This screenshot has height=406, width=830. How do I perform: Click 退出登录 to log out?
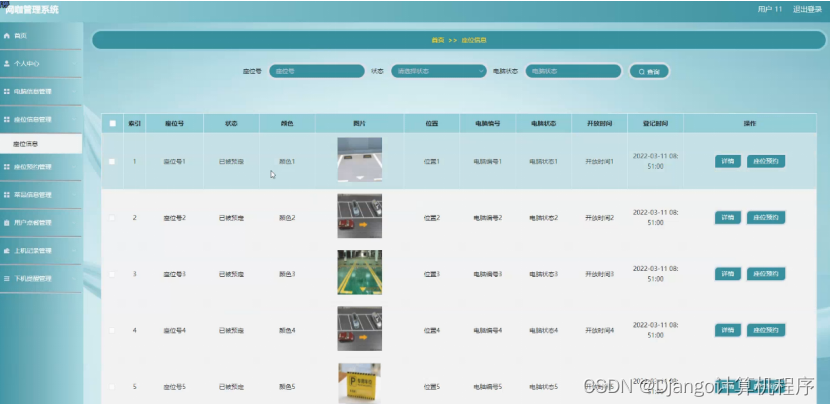807,10
